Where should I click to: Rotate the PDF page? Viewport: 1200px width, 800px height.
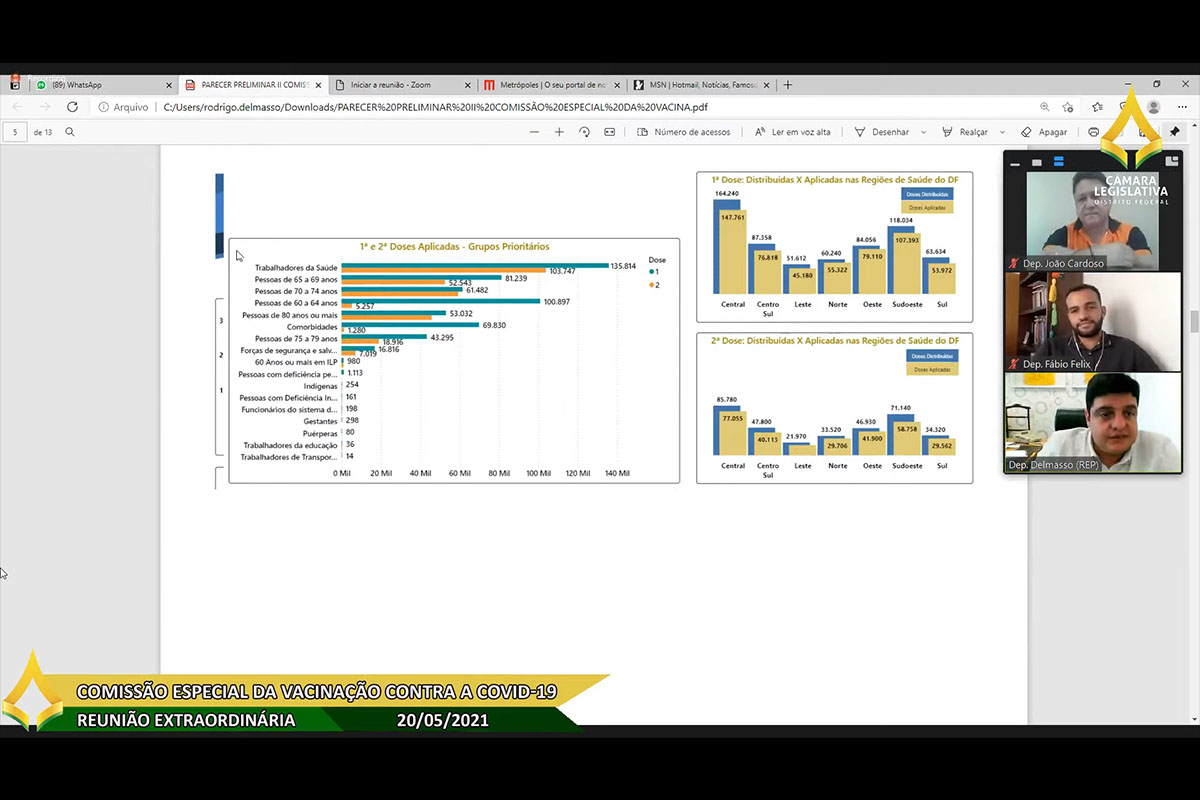[585, 132]
